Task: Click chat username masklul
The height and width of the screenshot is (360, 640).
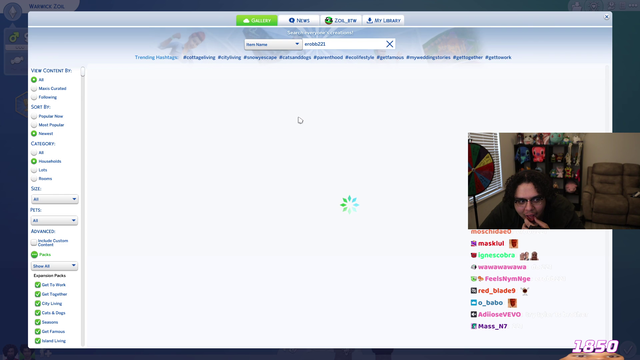Action: 491,244
